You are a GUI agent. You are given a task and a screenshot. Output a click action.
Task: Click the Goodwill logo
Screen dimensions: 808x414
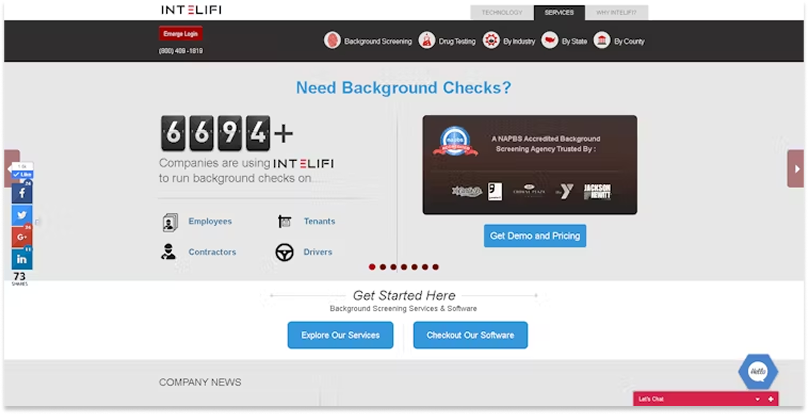tap(495, 191)
